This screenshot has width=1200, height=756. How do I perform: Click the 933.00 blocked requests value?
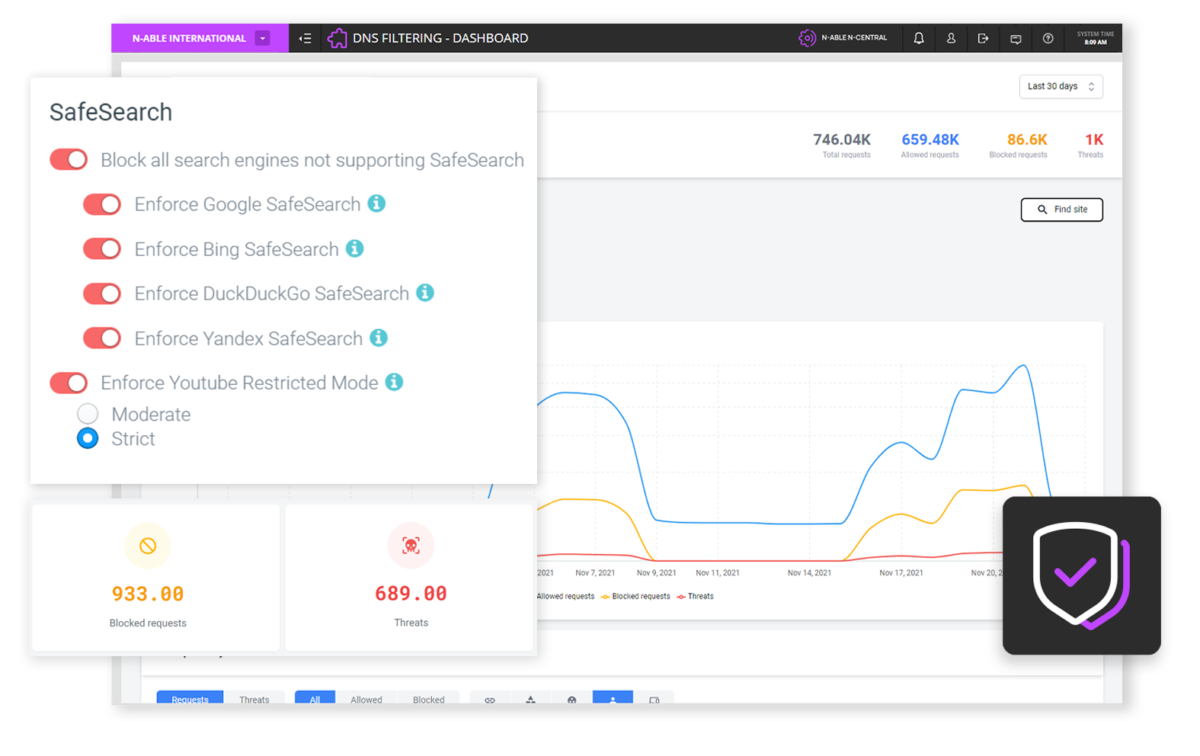pos(148,594)
